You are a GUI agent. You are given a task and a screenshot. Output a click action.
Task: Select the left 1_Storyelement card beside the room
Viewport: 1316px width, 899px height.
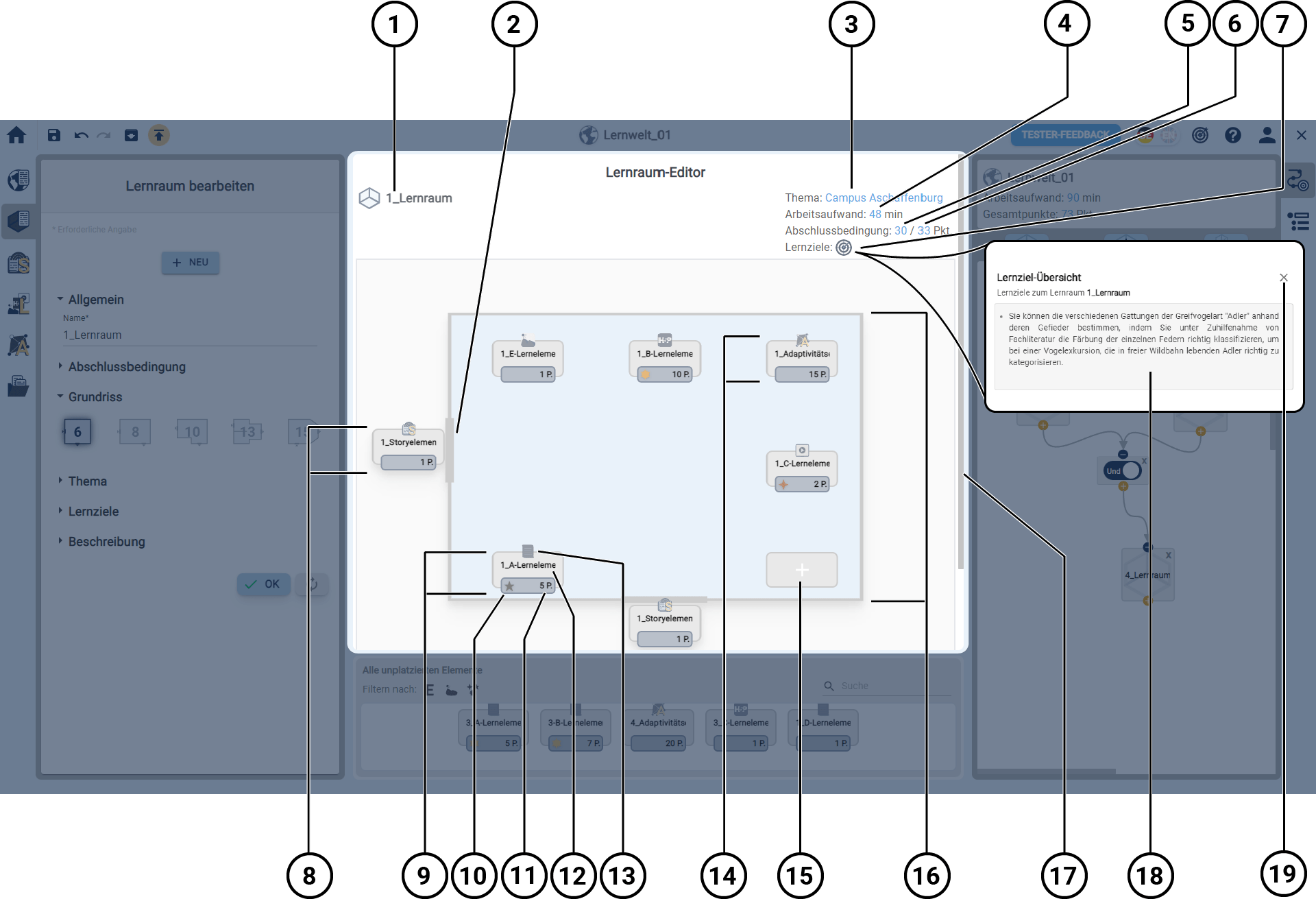click(x=409, y=447)
